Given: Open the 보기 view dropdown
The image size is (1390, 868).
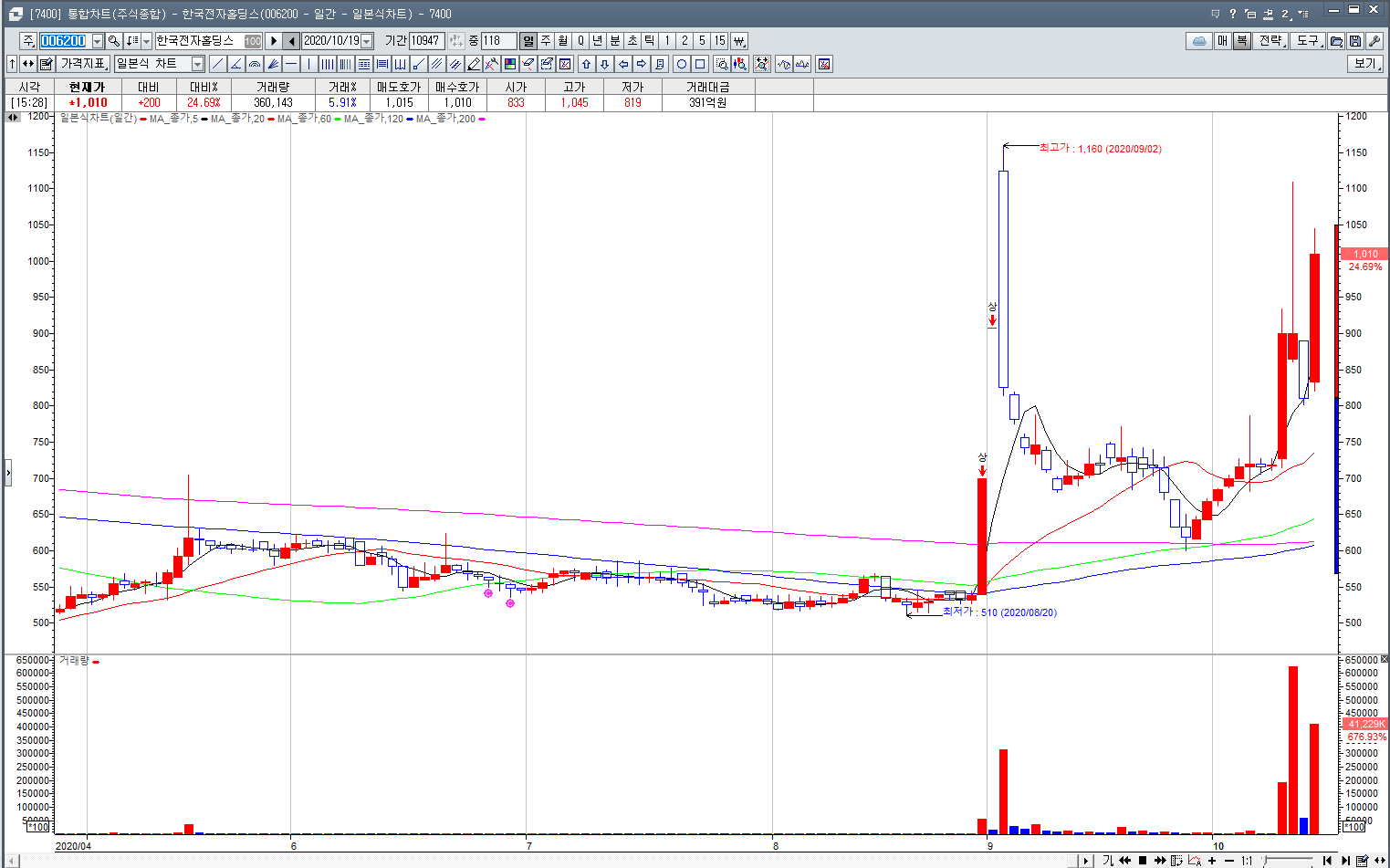Looking at the screenshot, I should (x=1365, y=64).
